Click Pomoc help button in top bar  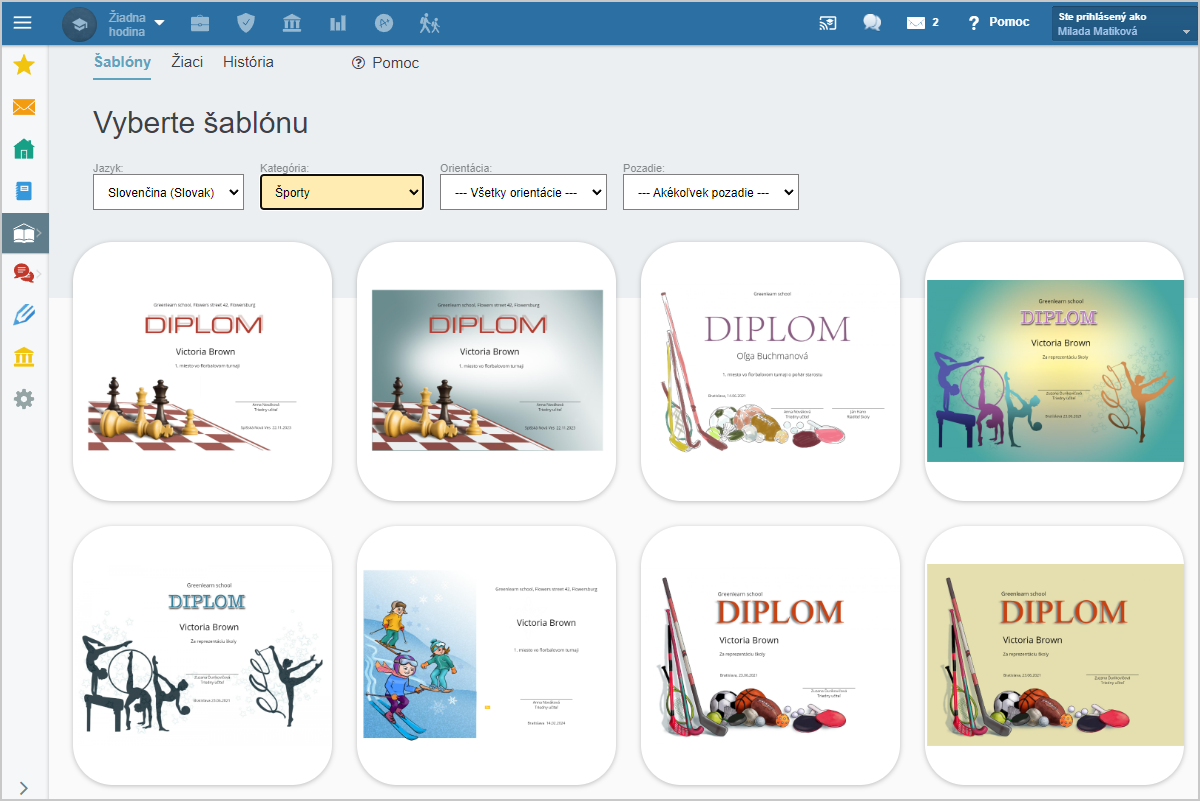click(998, 22)
